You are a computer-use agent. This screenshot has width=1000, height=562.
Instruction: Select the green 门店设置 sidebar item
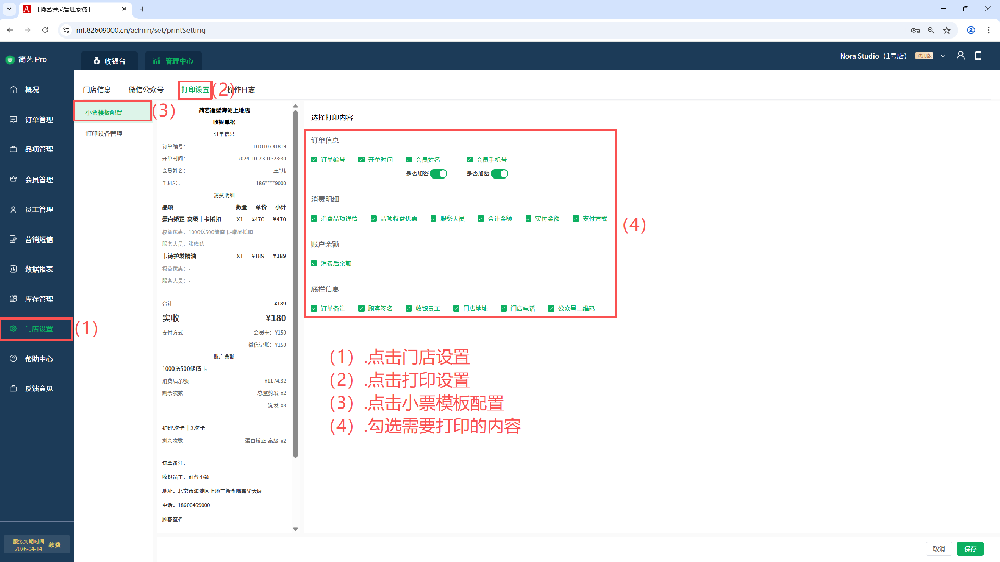(x=36, y=328)
